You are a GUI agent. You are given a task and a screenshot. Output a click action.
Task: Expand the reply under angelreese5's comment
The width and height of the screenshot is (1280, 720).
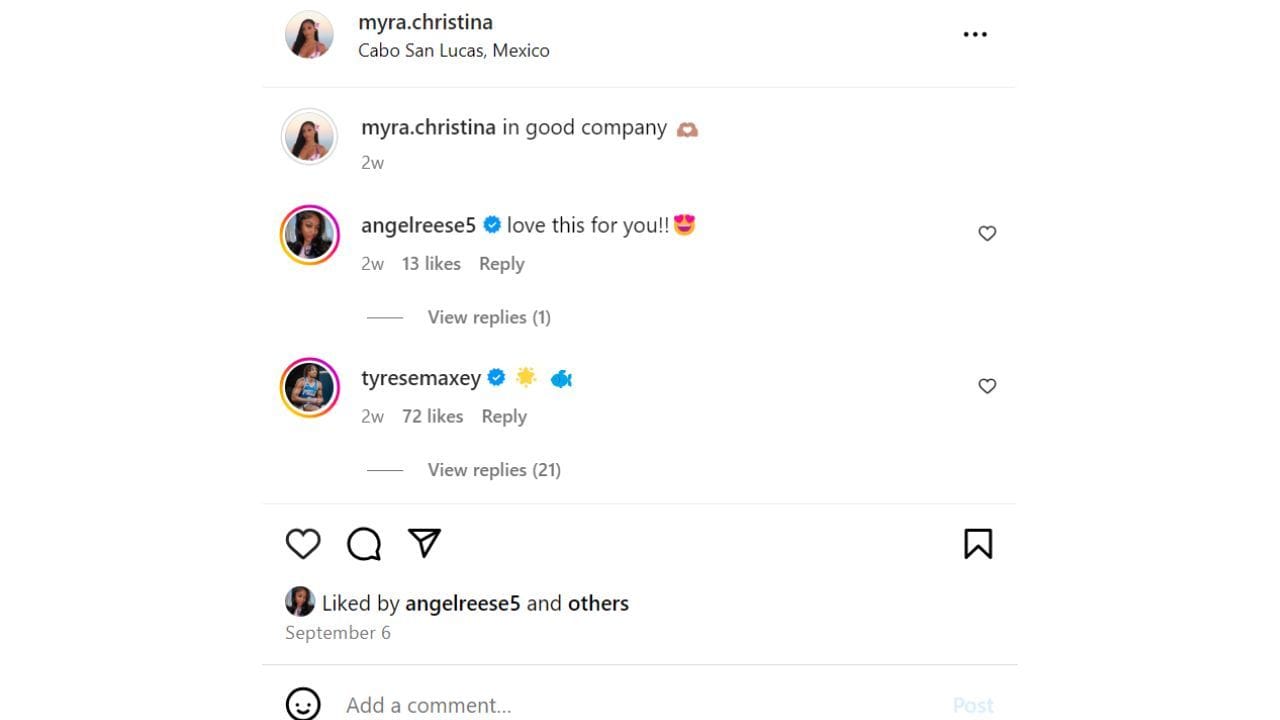click(489, 317)
